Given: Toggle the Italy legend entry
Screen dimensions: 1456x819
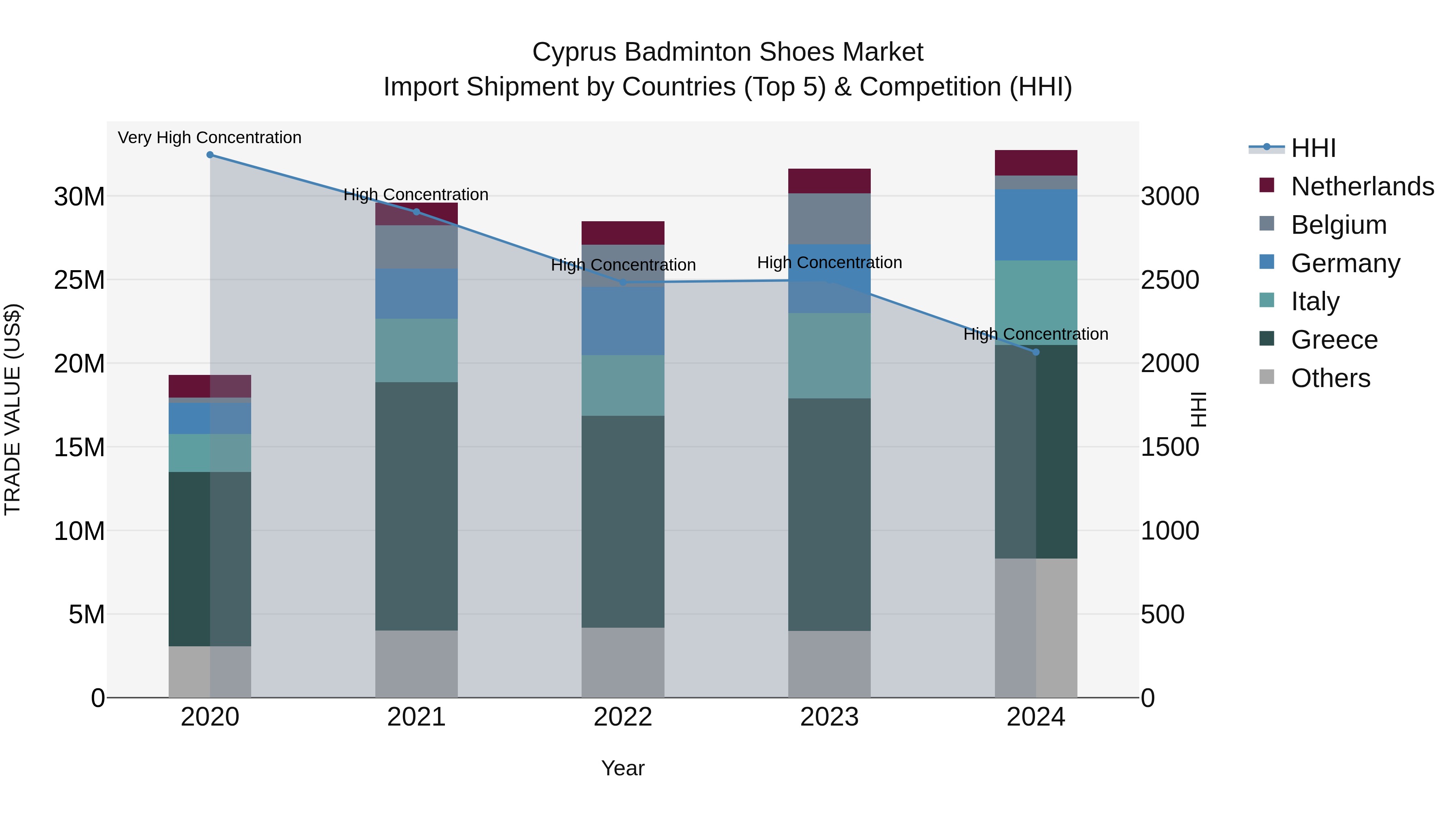Looking at the screenshot, I should [1299, 301].
